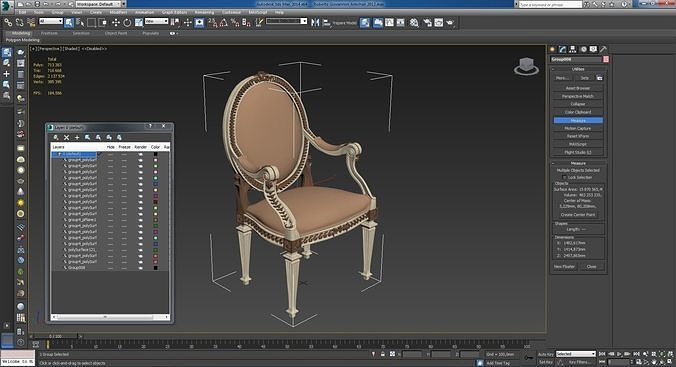Click the Edit Named Selection Sets icon
Screen dimensions: 676x367
click(259, 22)
